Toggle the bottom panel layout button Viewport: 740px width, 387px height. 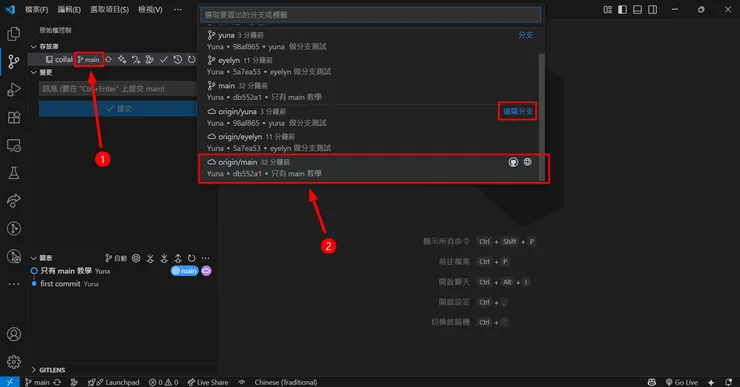[638, 9]
